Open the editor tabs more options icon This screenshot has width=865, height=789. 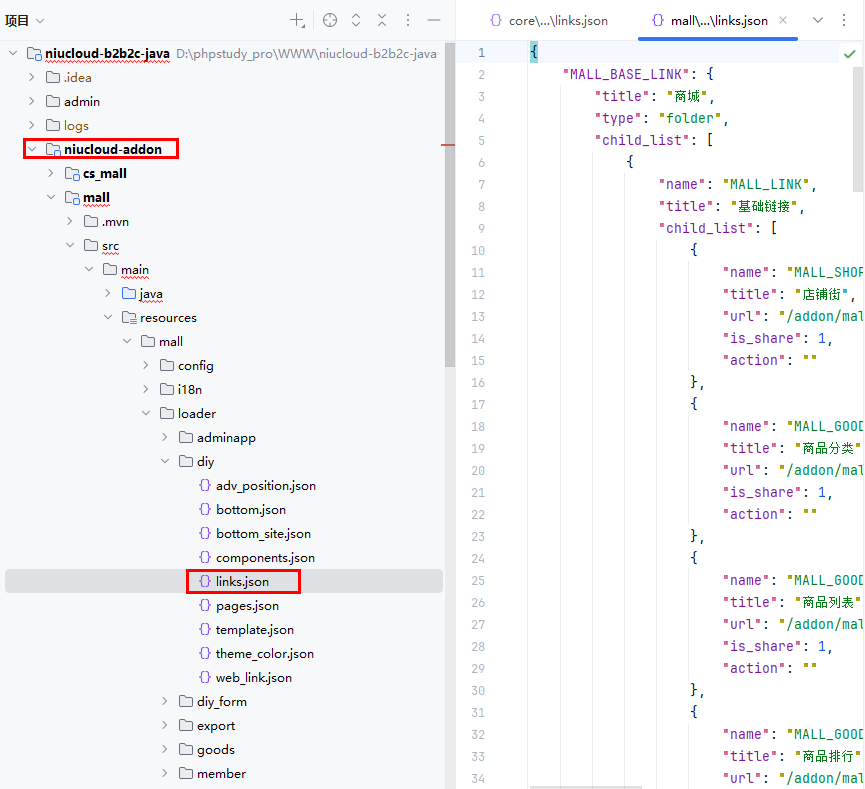[x=845, y=20]
